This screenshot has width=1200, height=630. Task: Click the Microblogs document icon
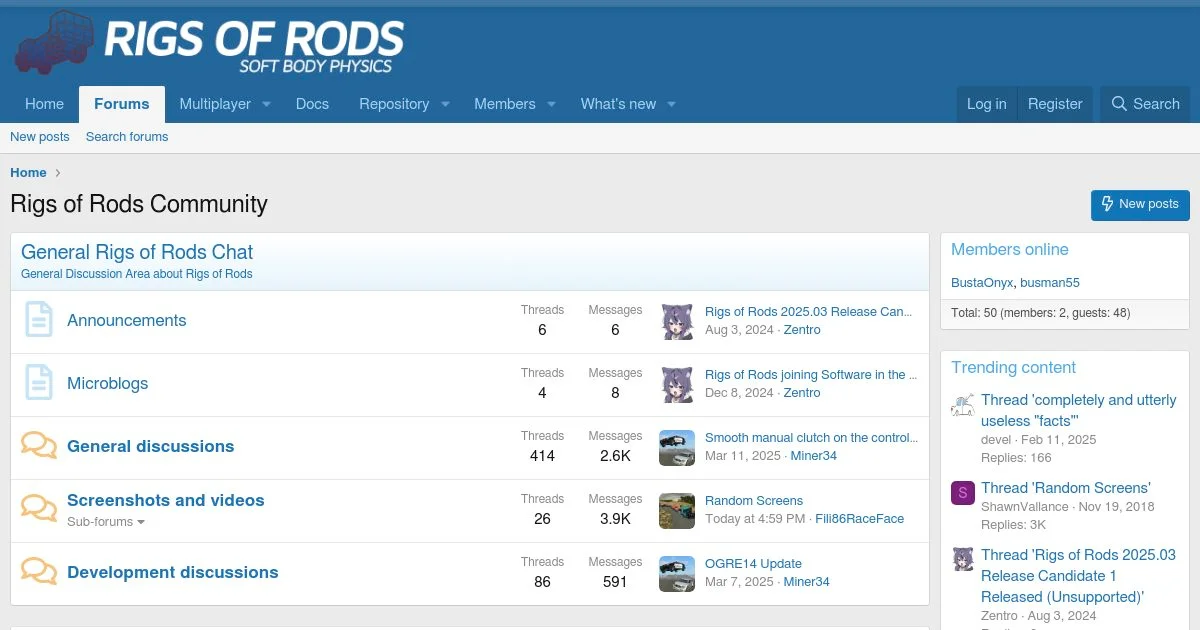tap(39, 383)
